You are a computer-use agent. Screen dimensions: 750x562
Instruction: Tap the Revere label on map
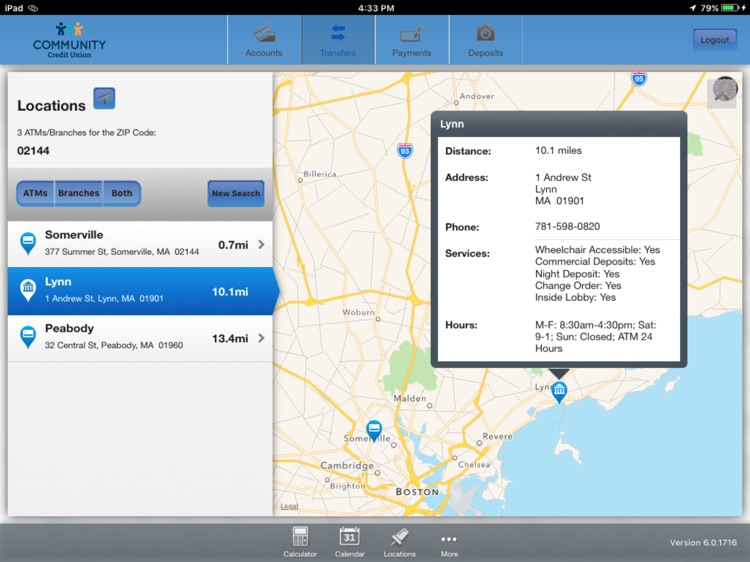click(497, 436)
